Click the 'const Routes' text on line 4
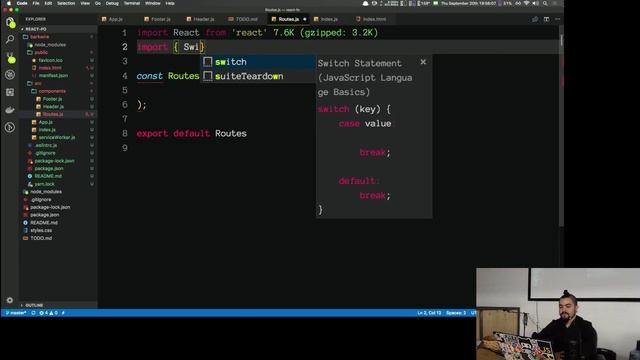640x360 pixels. [x=168, y=76]
